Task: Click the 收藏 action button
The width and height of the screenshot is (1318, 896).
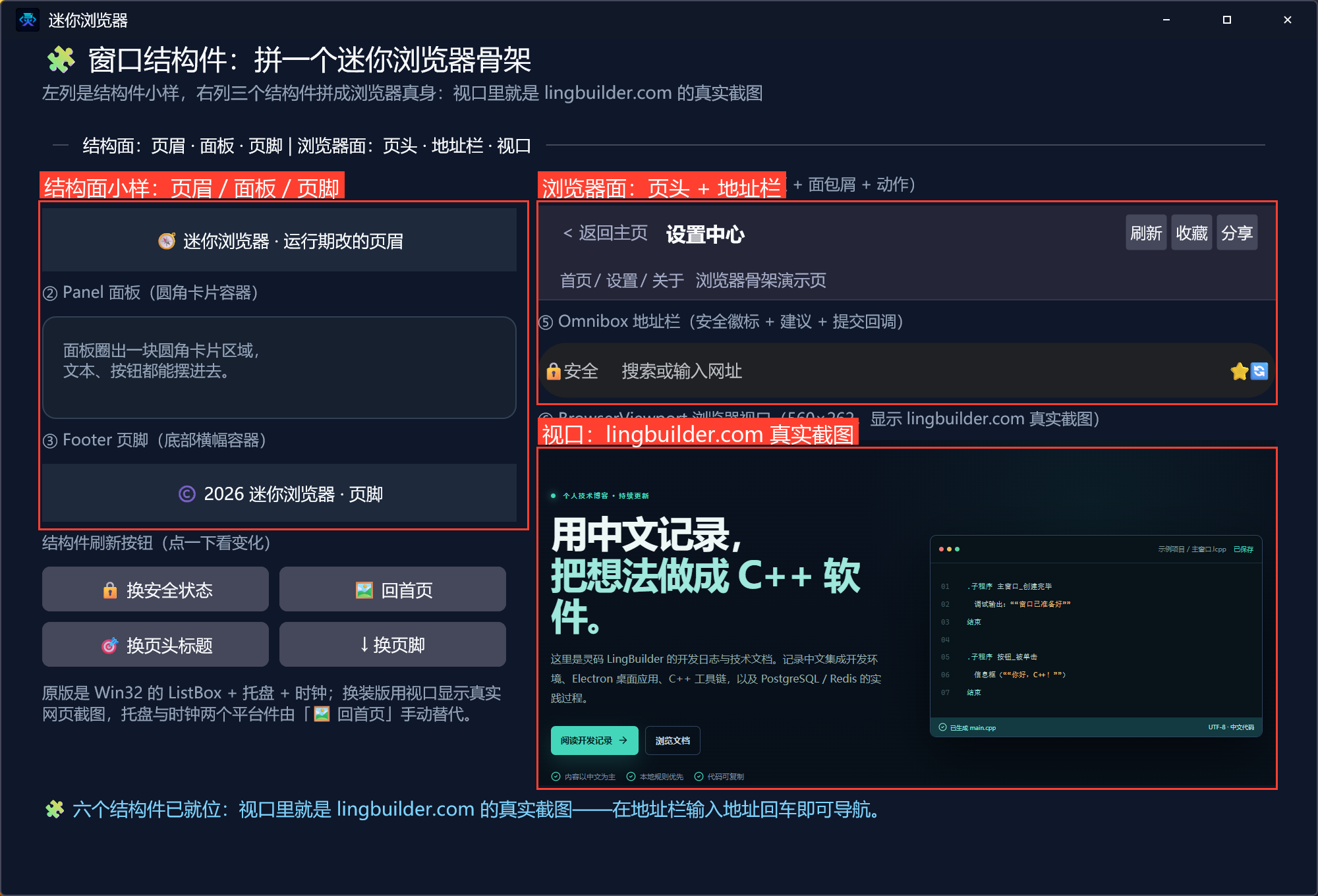Action: (x=1191, y=233)
